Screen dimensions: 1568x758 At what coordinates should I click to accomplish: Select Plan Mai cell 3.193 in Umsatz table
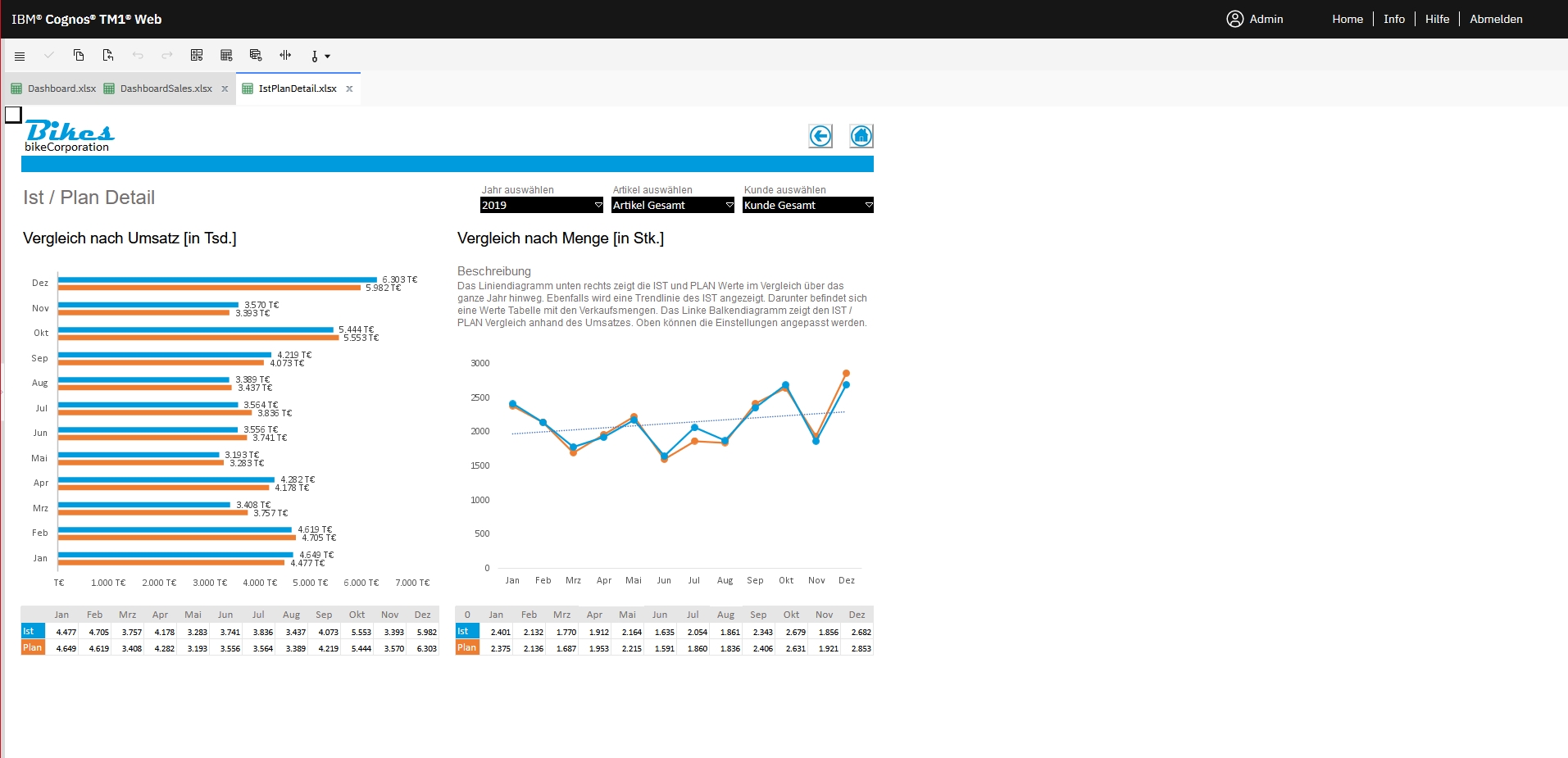[x=193, y=648]
